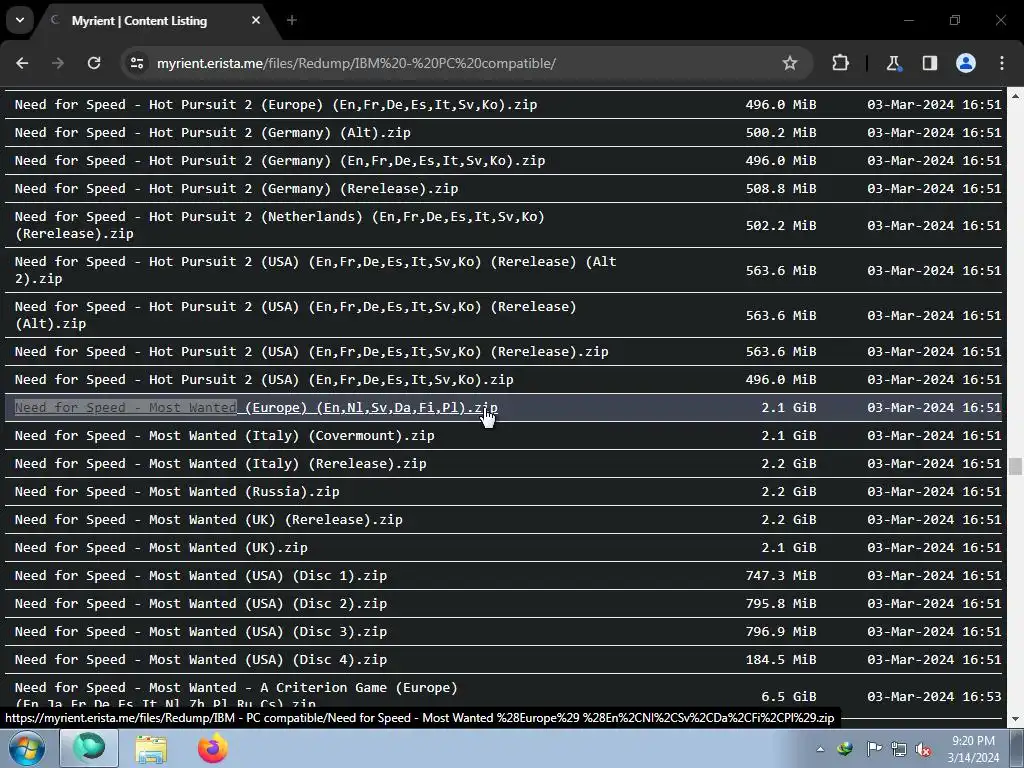Image resolution: width=1024 pixels, height=768 pixels.
Task: Click the 500.2 MiB size value
Action: 781,133
